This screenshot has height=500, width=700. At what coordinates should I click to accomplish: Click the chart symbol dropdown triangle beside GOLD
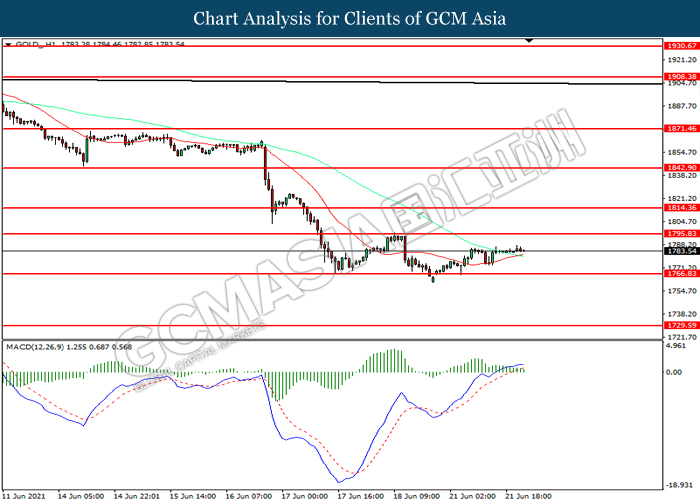pos(8,44)
